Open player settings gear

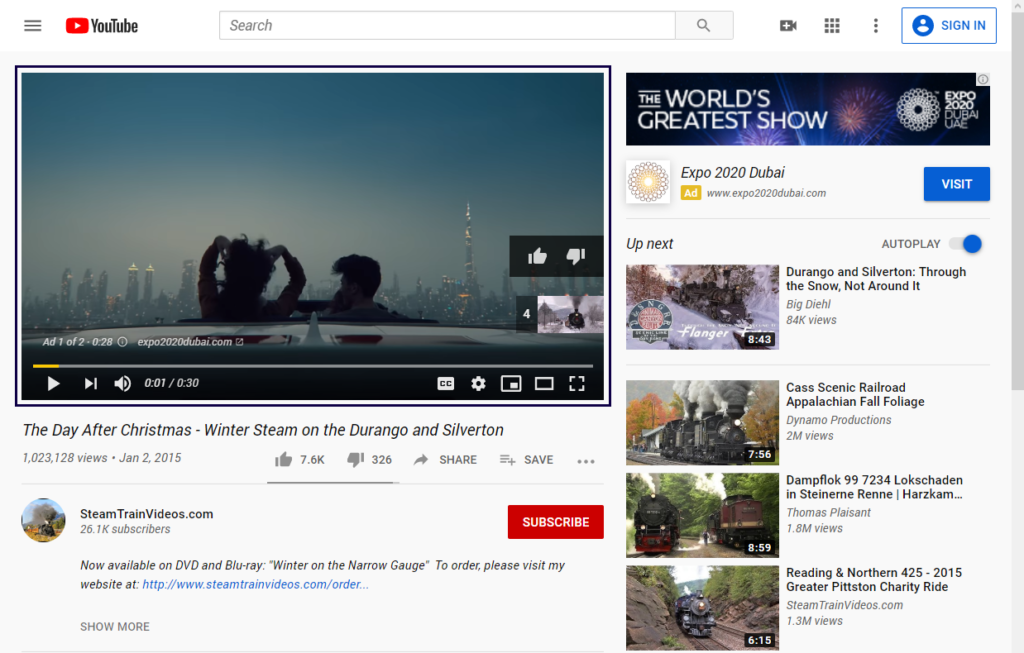point(478,383)
